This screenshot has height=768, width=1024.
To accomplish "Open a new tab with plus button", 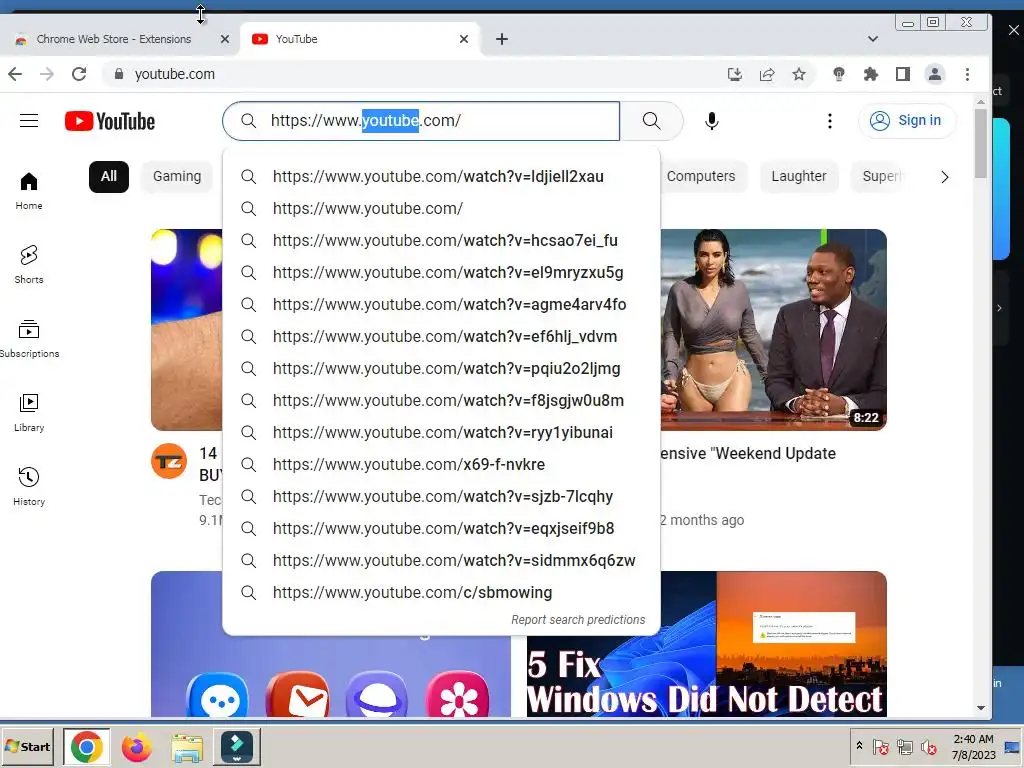I will coord(502,39).
